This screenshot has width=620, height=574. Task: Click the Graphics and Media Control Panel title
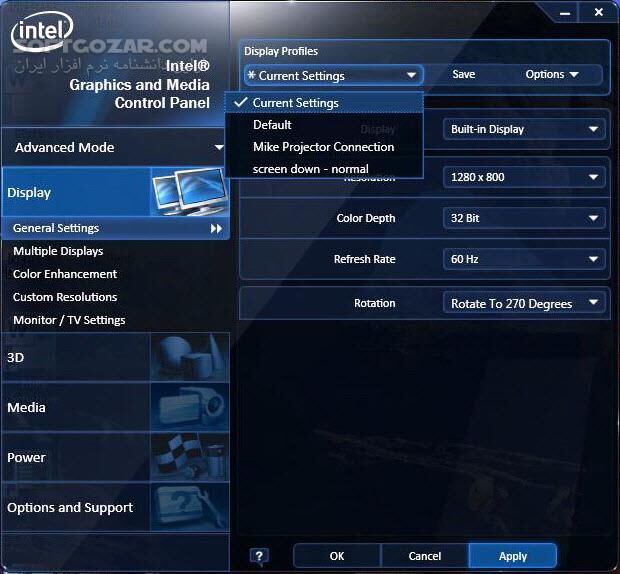pos(139,94)
